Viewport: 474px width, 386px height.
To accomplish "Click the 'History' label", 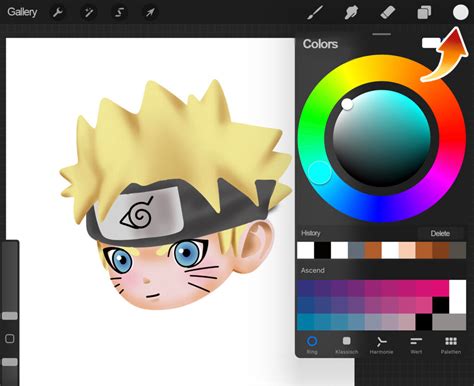I will click(x=311, y=233).
